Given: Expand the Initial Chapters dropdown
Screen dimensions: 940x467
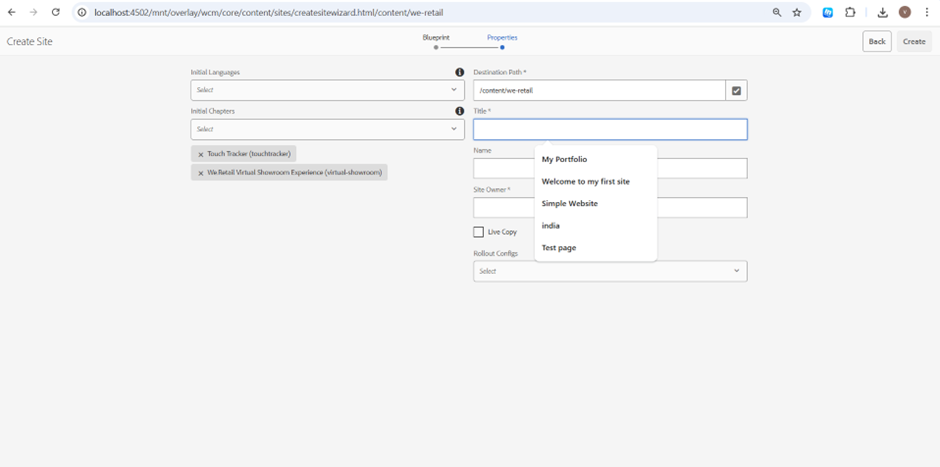Looking at the screenshot, I should 327,129.
